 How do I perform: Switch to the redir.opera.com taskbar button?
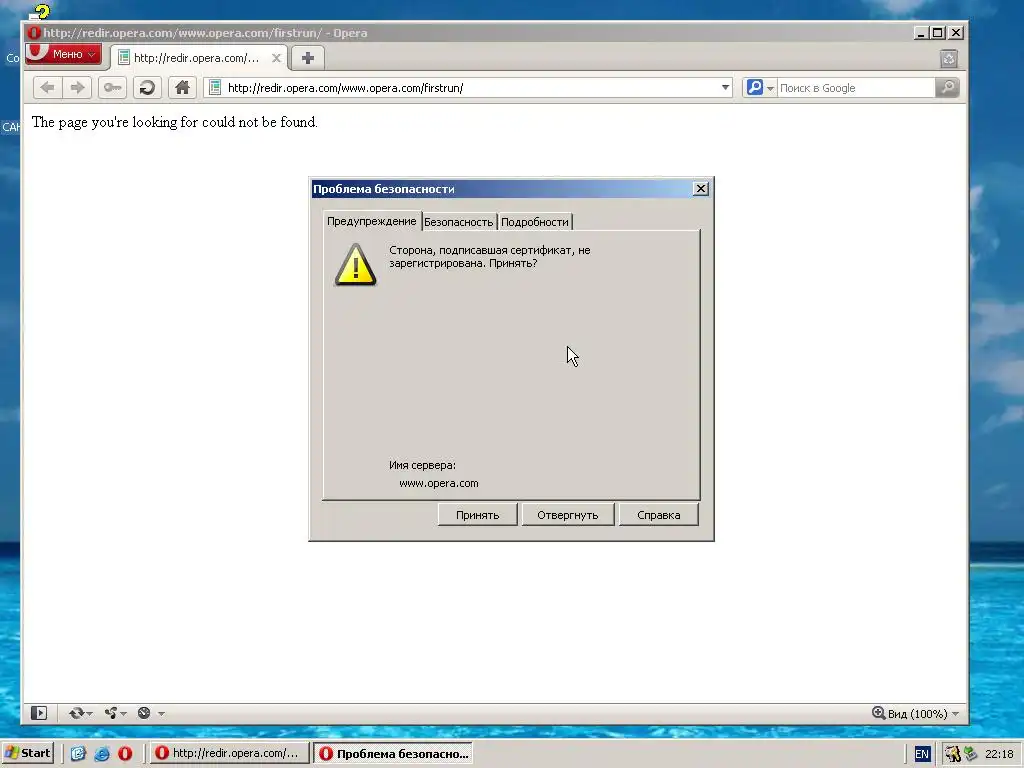[x=229, y=753]
